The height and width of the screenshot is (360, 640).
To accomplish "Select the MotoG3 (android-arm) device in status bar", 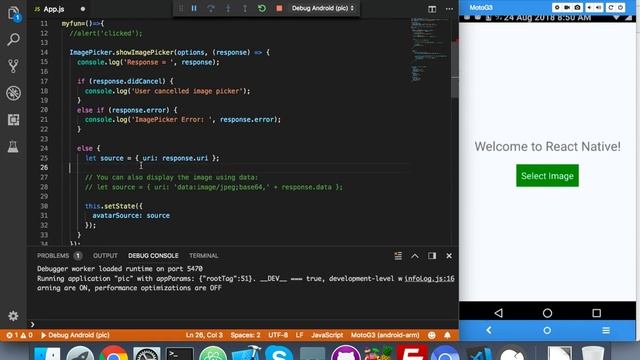I will click(x=385, y=335).
